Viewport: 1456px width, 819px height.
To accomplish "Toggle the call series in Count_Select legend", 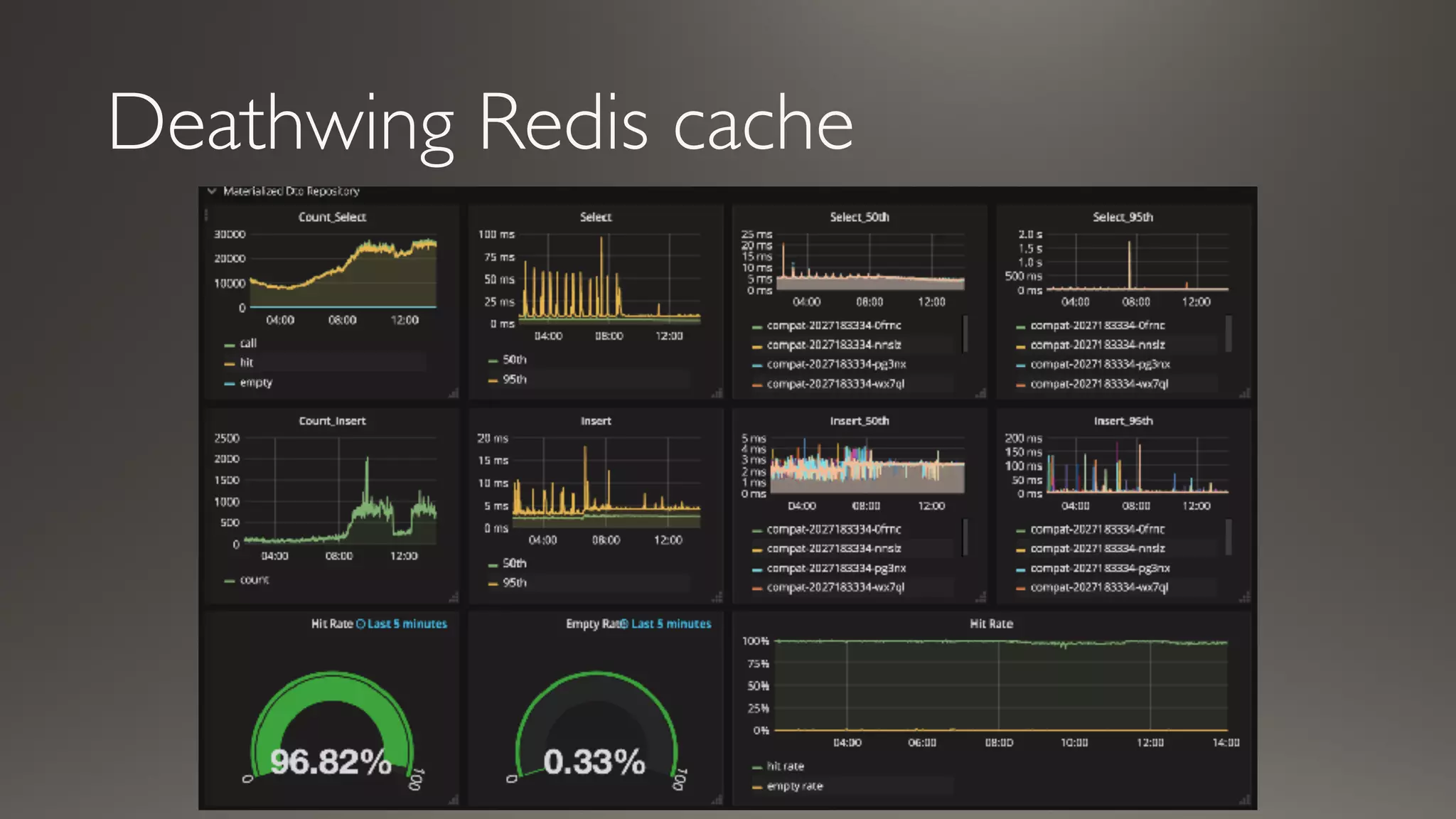I will 248,343.
